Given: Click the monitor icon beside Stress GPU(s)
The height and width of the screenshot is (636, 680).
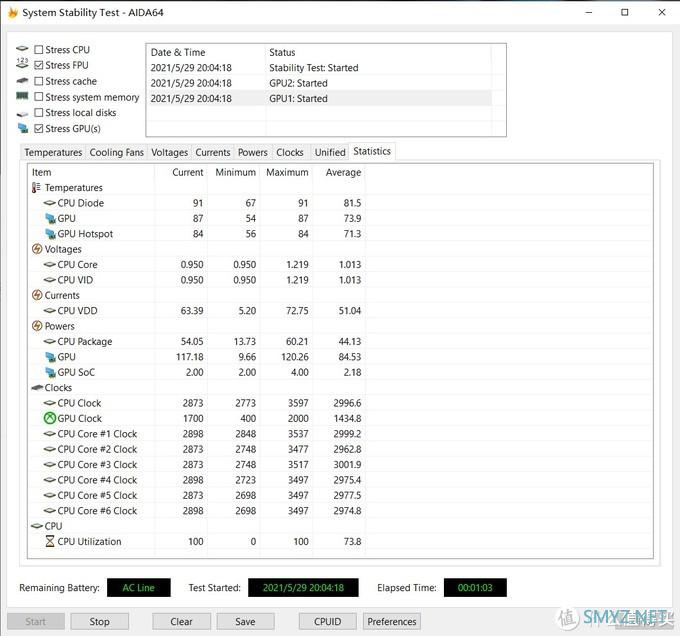Looking at the screenshot, I should (x=23, y=128).
